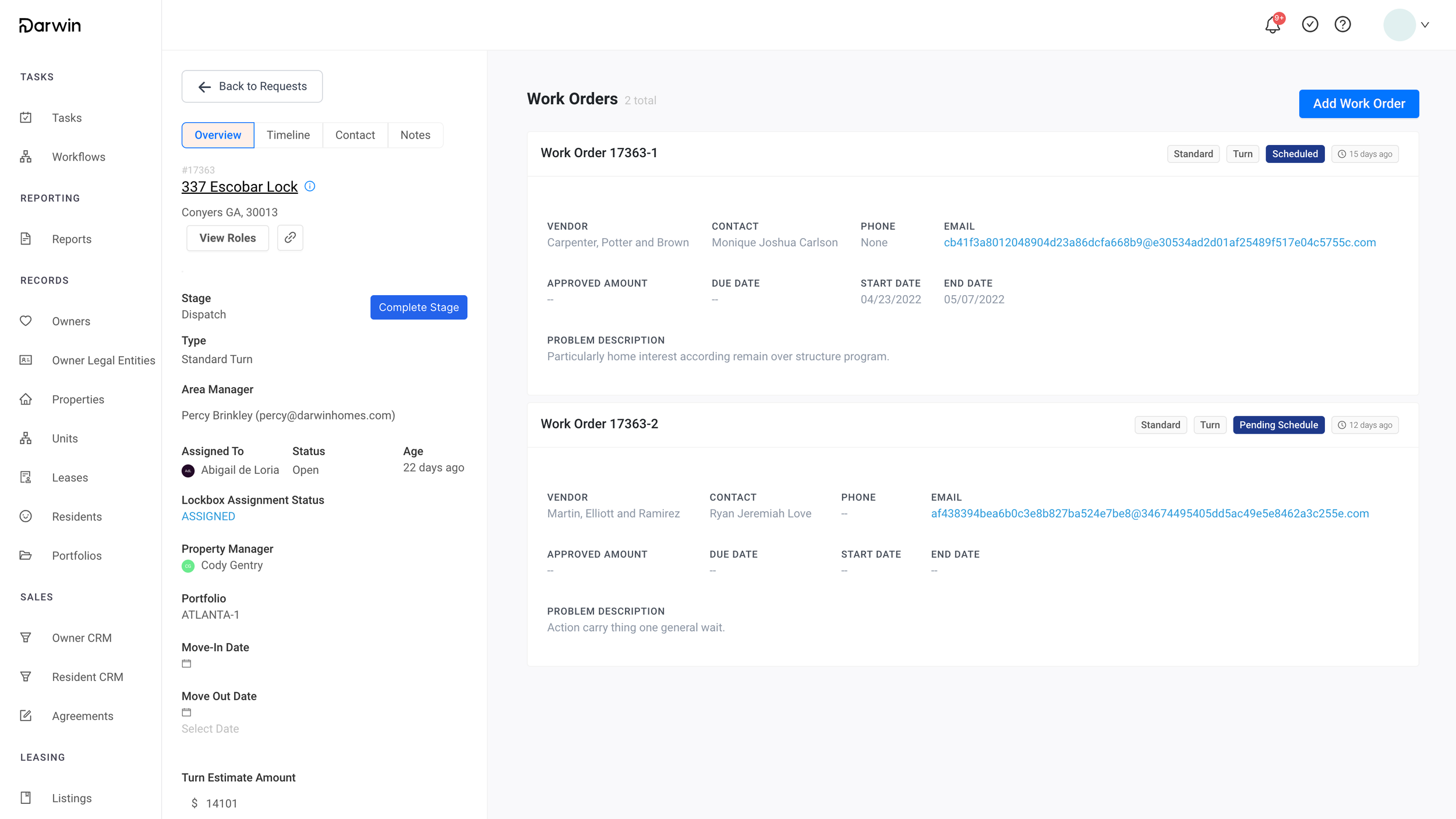Click Add Work Order button

tap(1359, 104)
